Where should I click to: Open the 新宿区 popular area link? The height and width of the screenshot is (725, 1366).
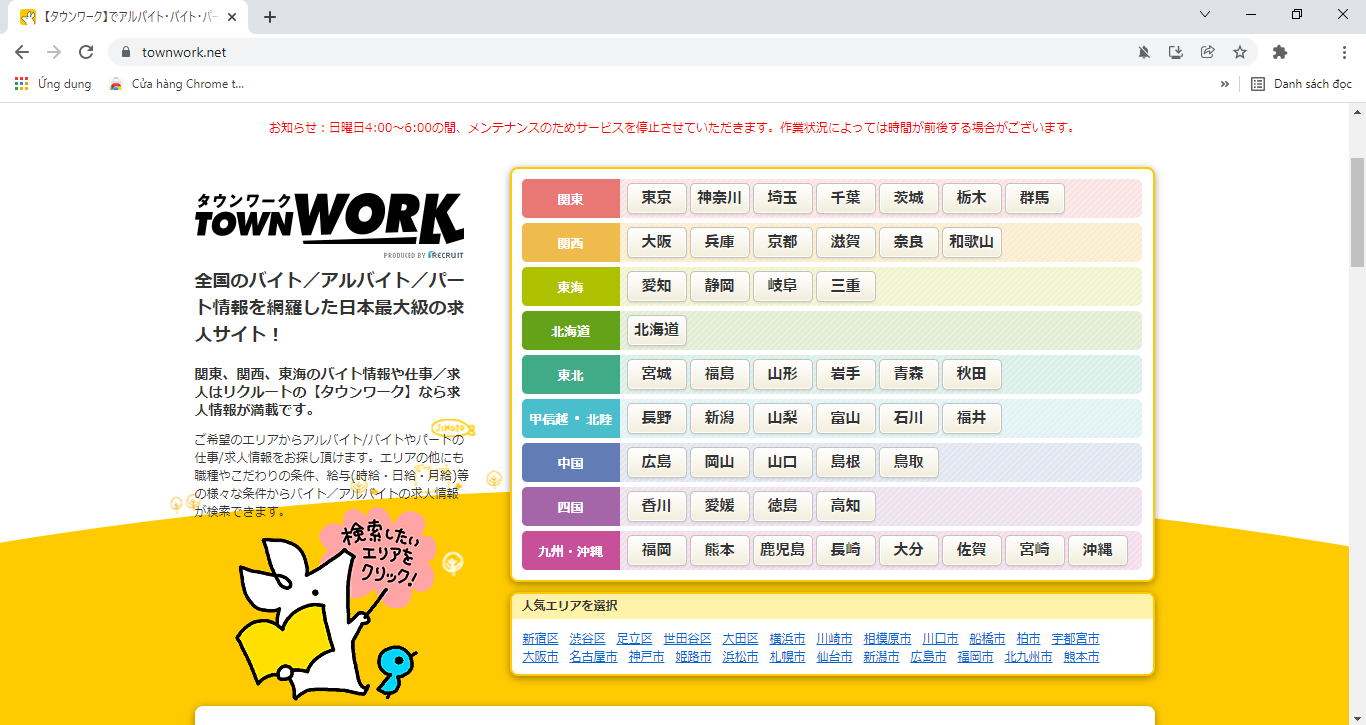pos(540,638)
